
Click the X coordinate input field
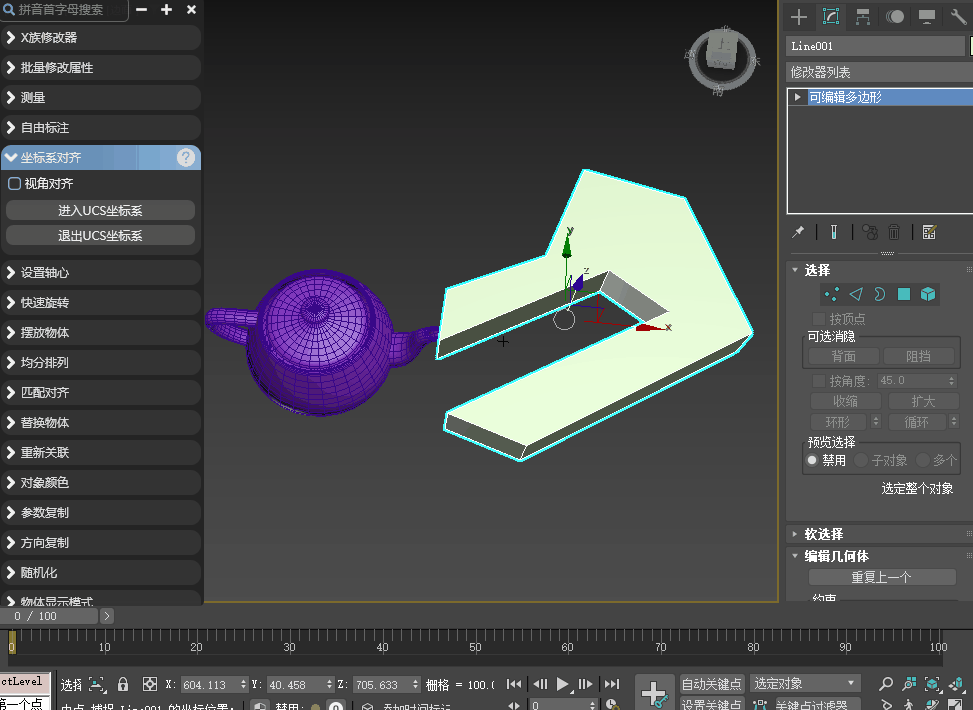click(210, 685)
